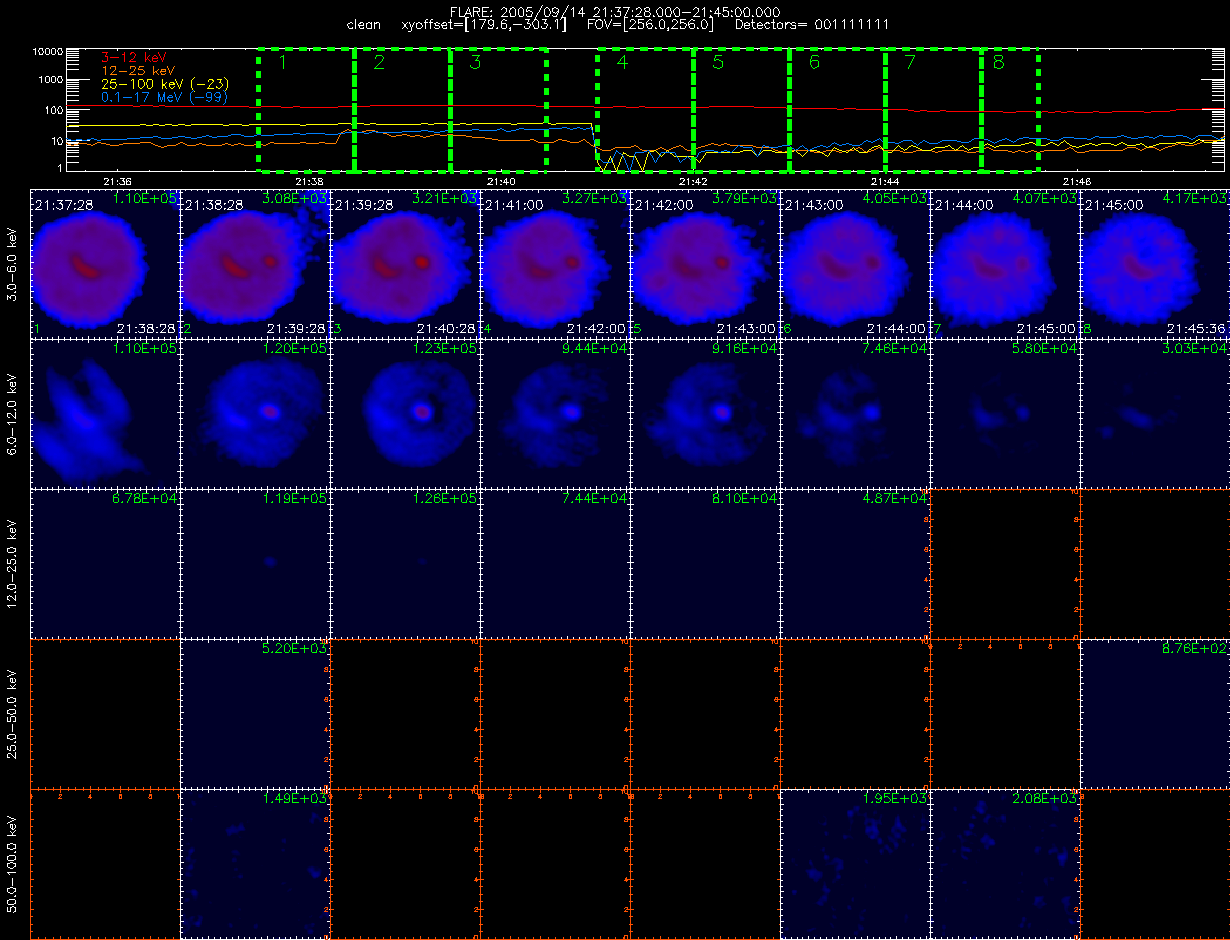Click the 2.08E+03 peak value label
The image size is (1230, 940).
[x=1046, y=797]
